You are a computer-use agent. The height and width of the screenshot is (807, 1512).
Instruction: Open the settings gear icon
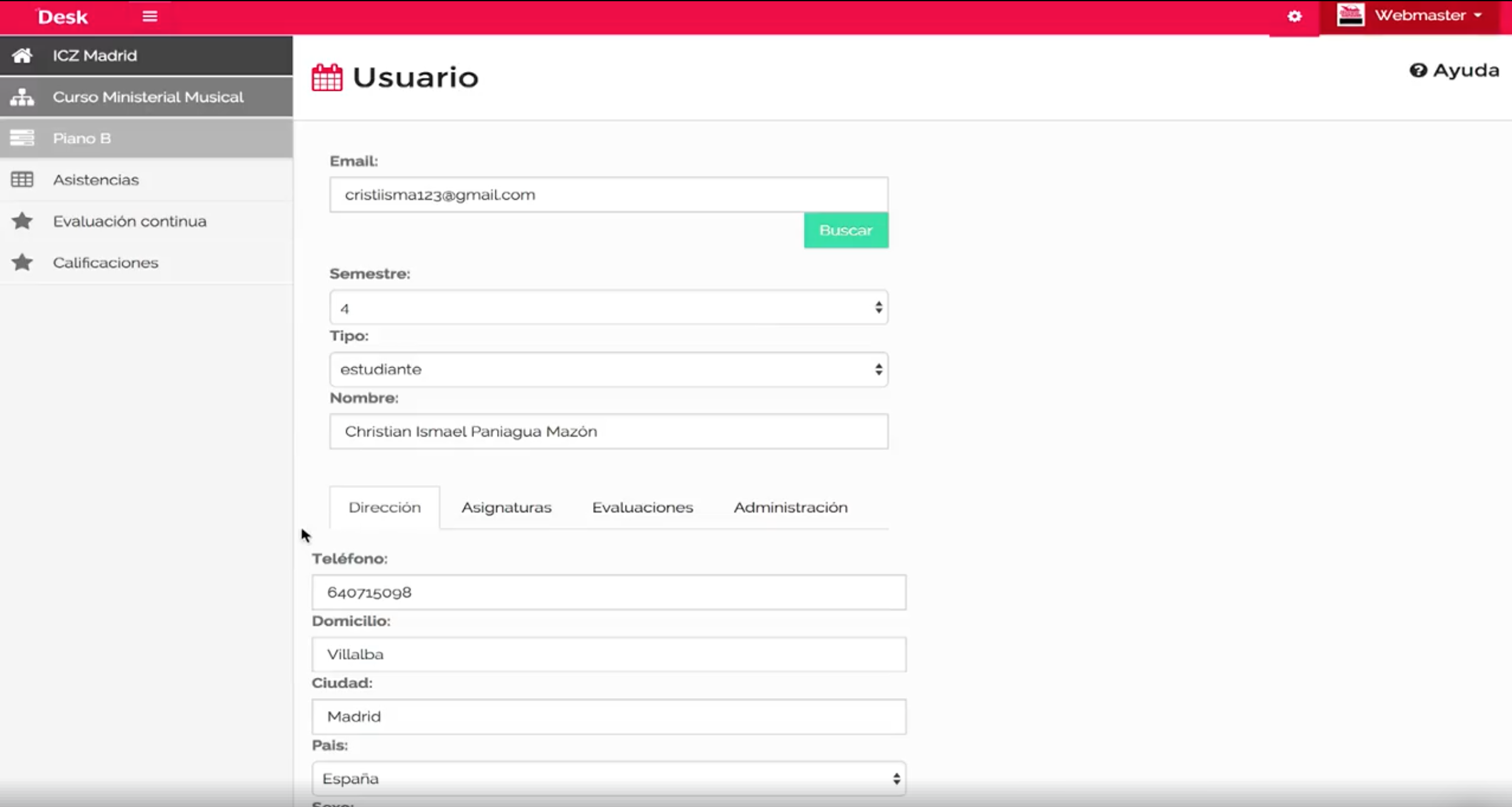pyautogui.click(x=1294, y=16)
